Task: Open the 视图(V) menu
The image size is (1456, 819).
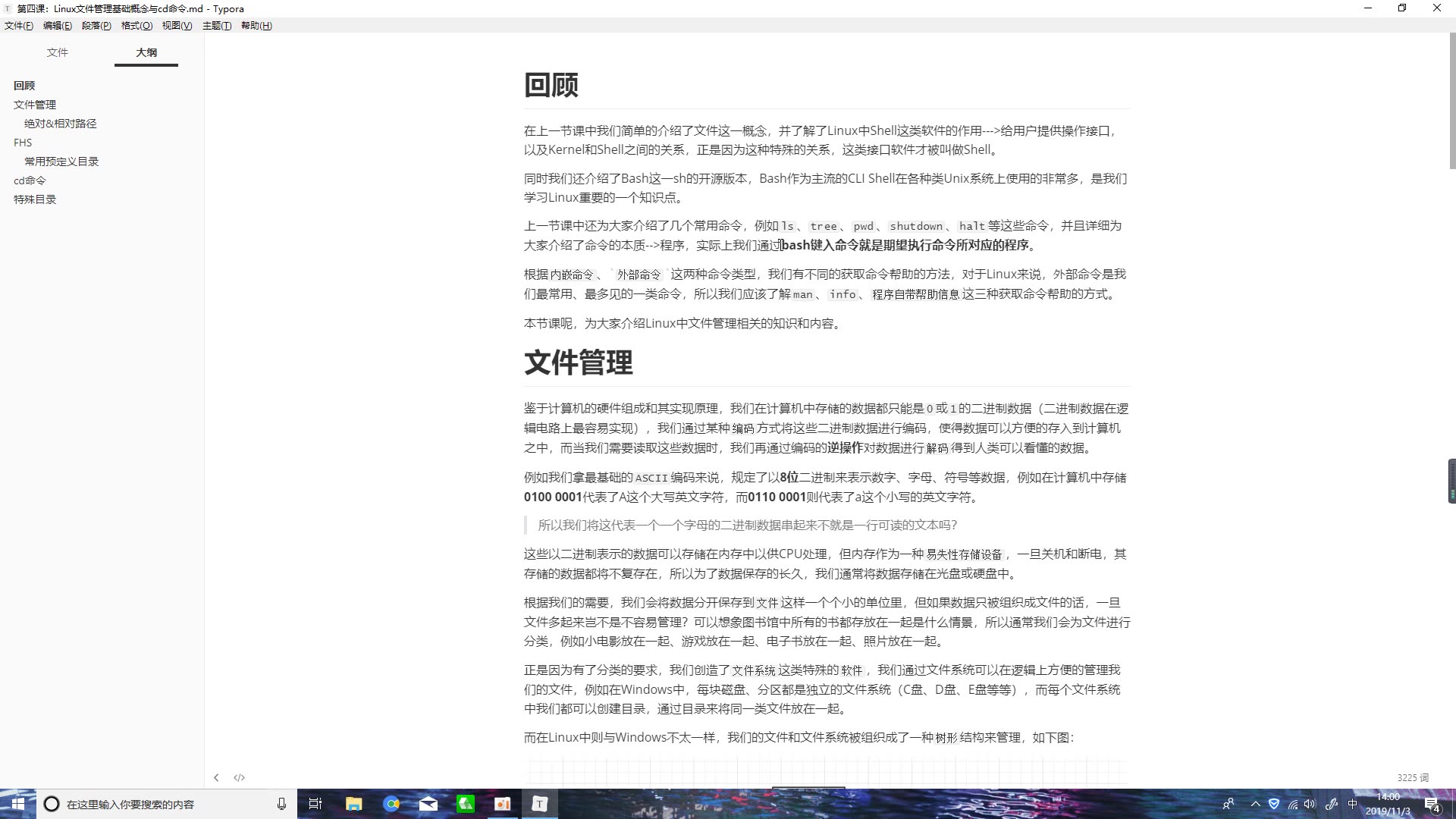Action: (x=177, y=26)
